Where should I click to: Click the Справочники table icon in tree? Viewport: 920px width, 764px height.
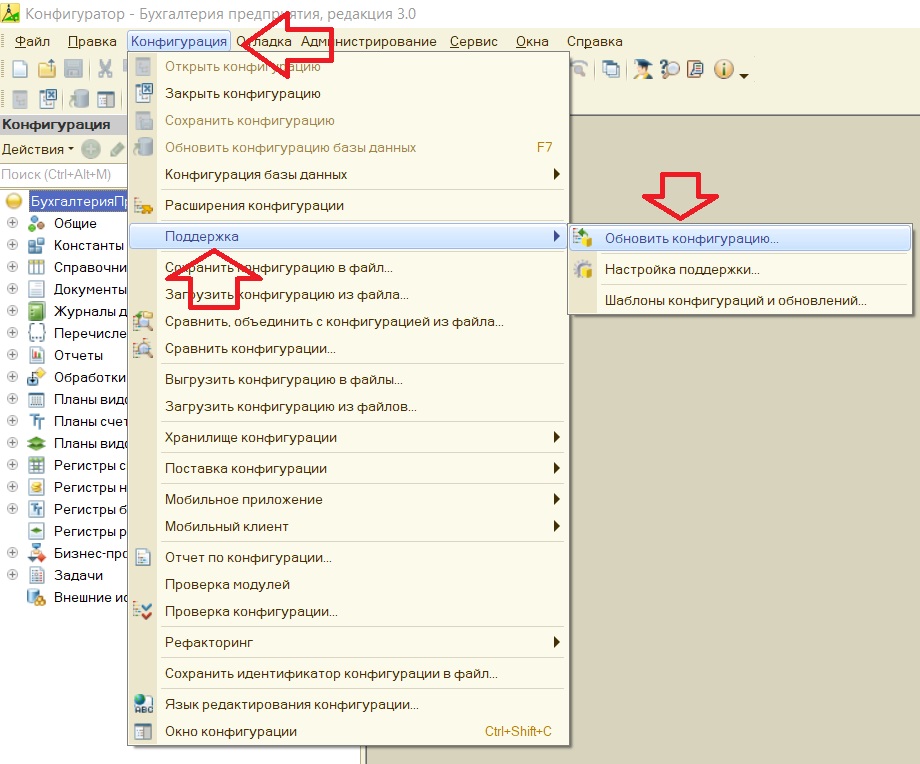coord(36,267)
